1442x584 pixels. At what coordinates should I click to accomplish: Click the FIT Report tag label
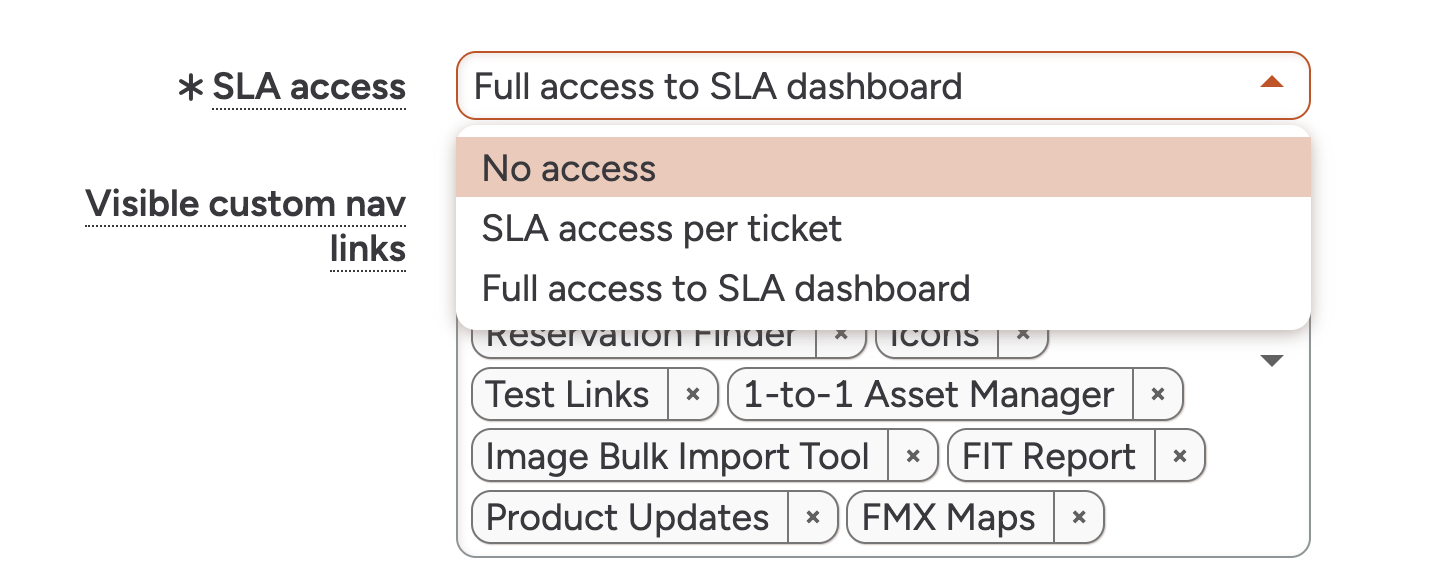pos(1048,457)
